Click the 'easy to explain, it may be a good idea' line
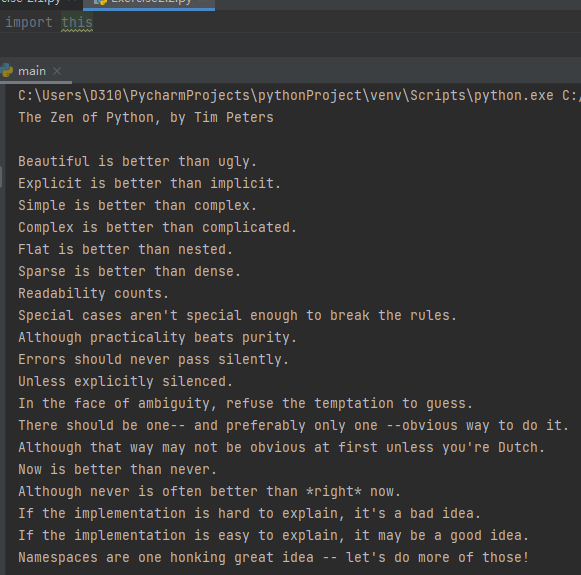The height and width of the screenshot is (575, 581). (273, 535)
